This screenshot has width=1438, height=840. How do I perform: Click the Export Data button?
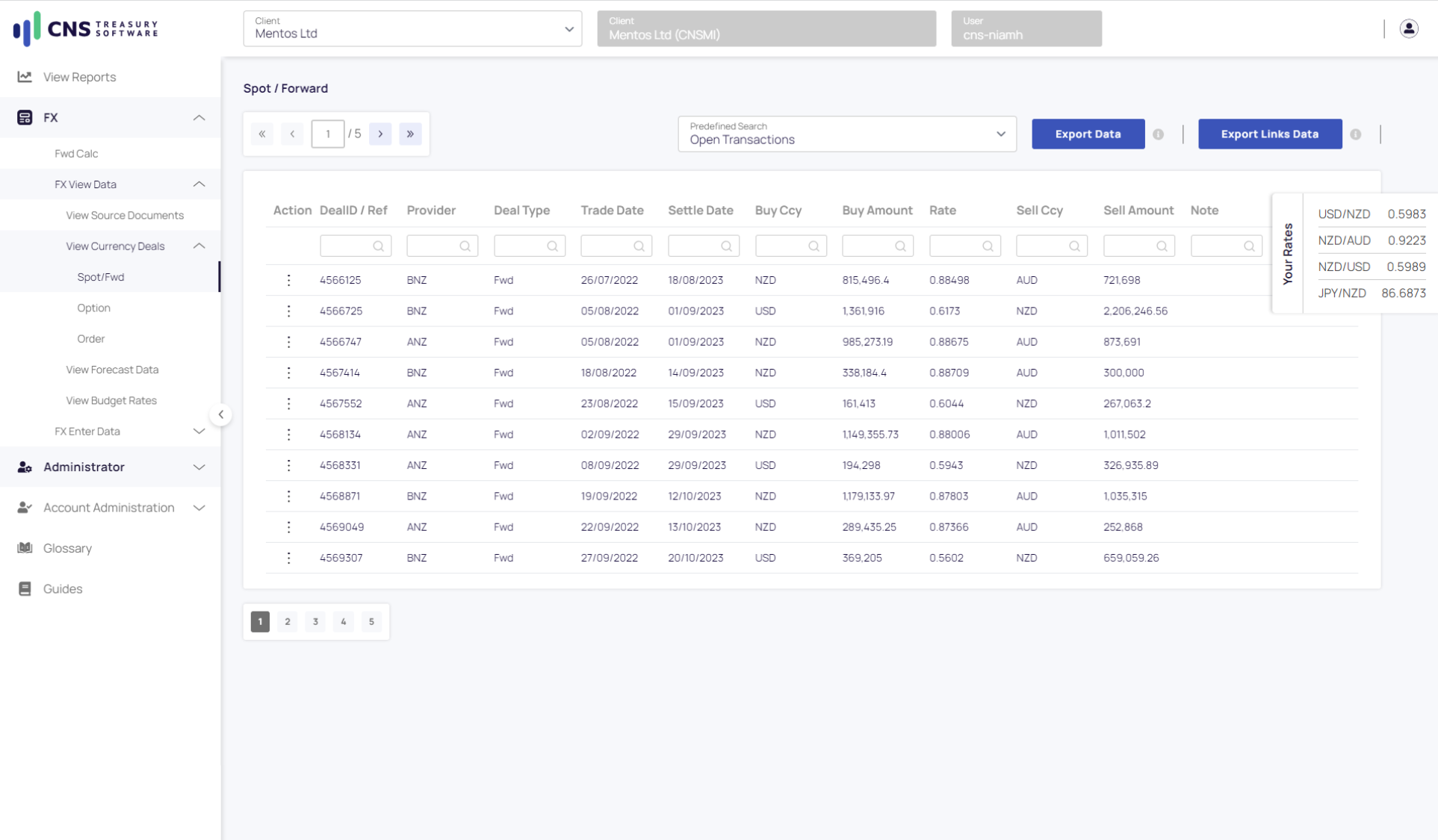point(1088,134)
